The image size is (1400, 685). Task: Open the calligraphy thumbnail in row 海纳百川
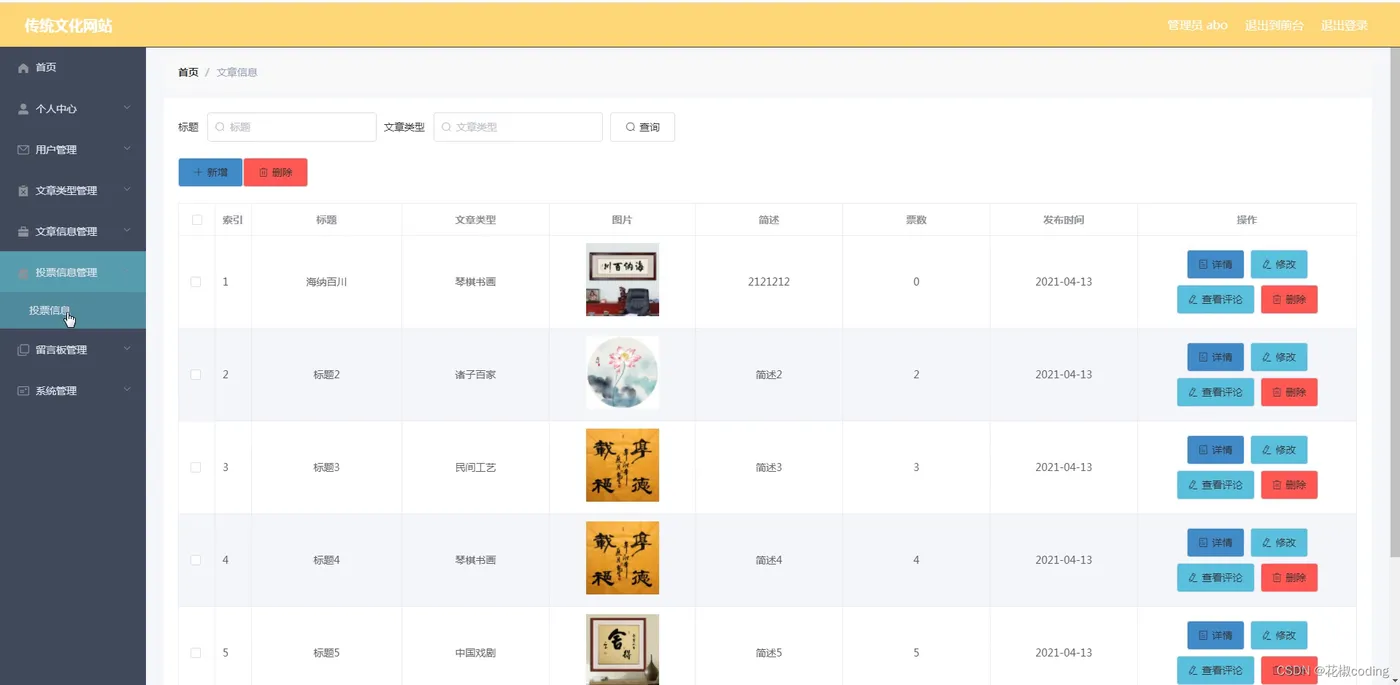622,279
